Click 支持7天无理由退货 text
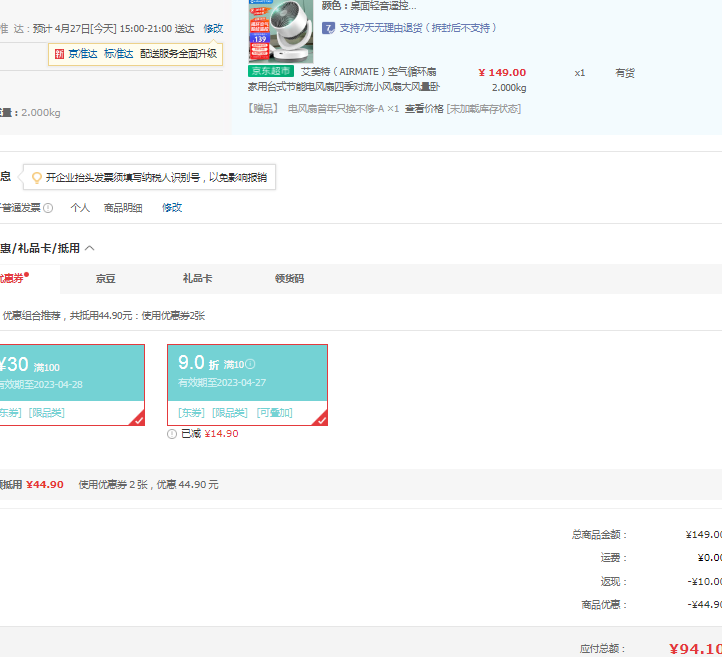The height and width of the screenshot is (657, 722). point(418,28)
